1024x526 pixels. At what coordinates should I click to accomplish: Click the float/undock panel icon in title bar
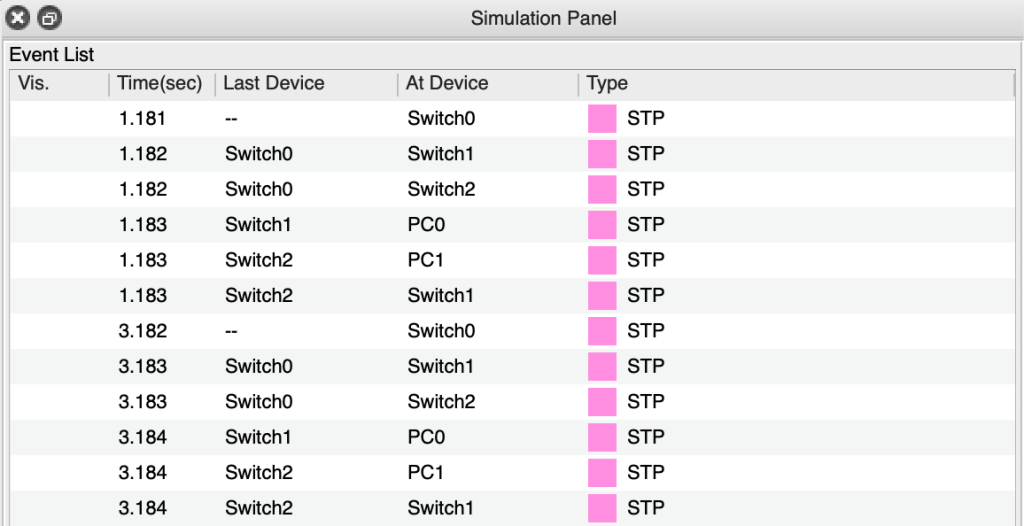point(50,18)
